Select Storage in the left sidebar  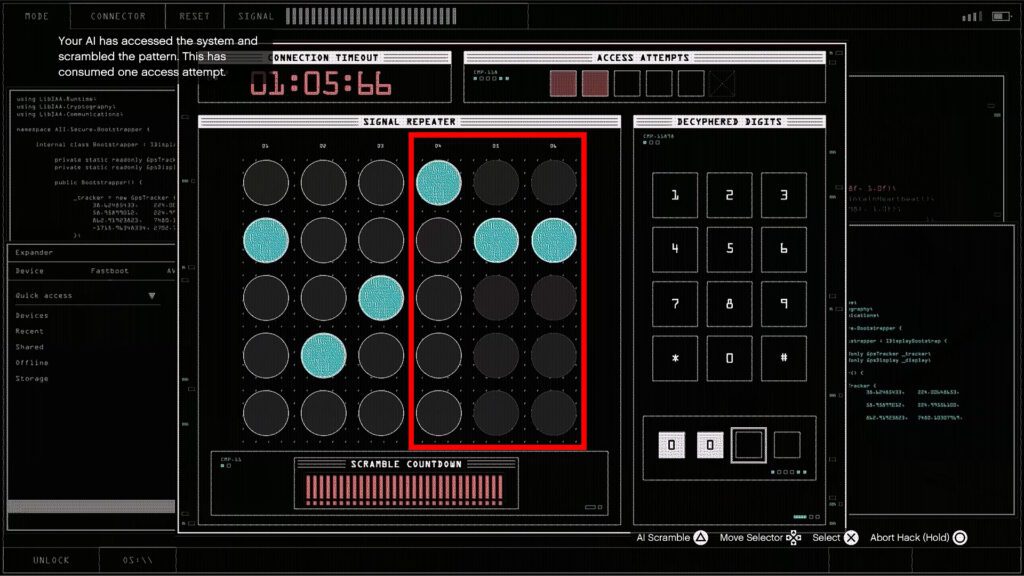tap(32, 378)
